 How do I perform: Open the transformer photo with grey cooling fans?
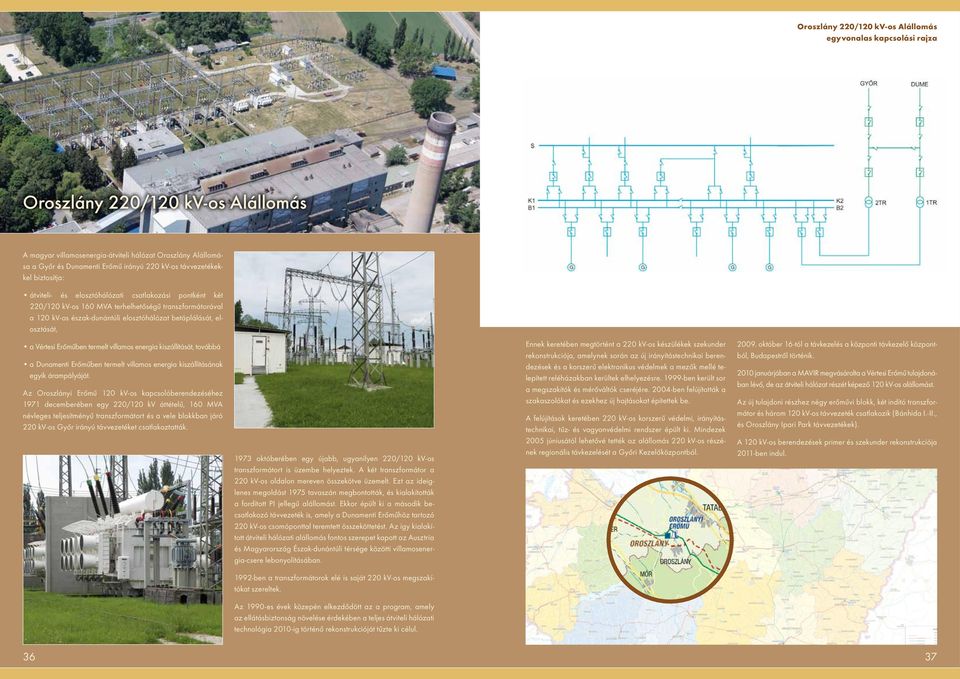click(122, 549)
